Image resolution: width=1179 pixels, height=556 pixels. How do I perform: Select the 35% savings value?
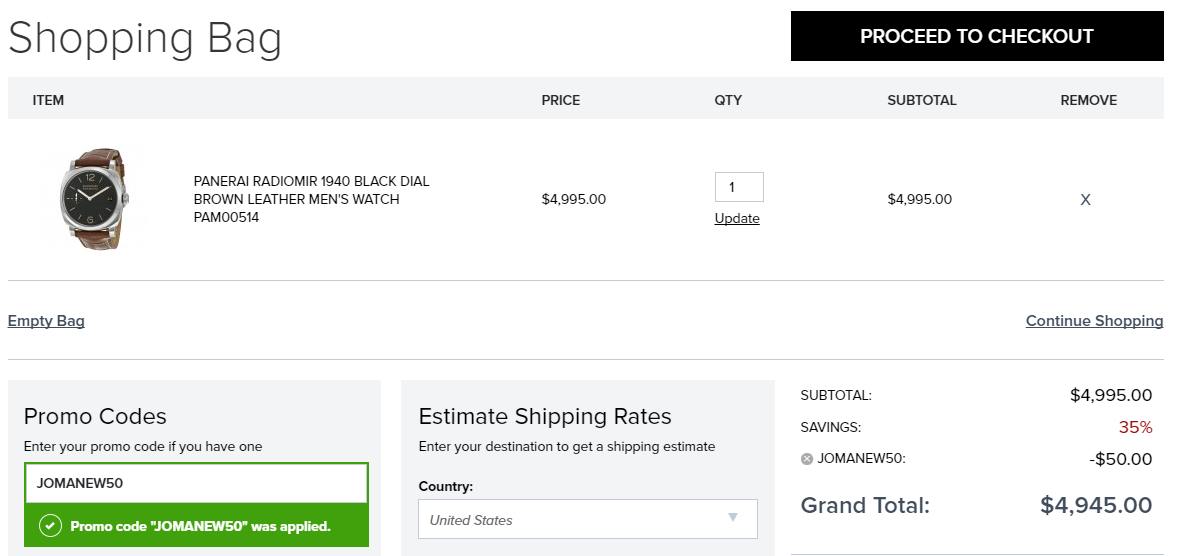1135,427
